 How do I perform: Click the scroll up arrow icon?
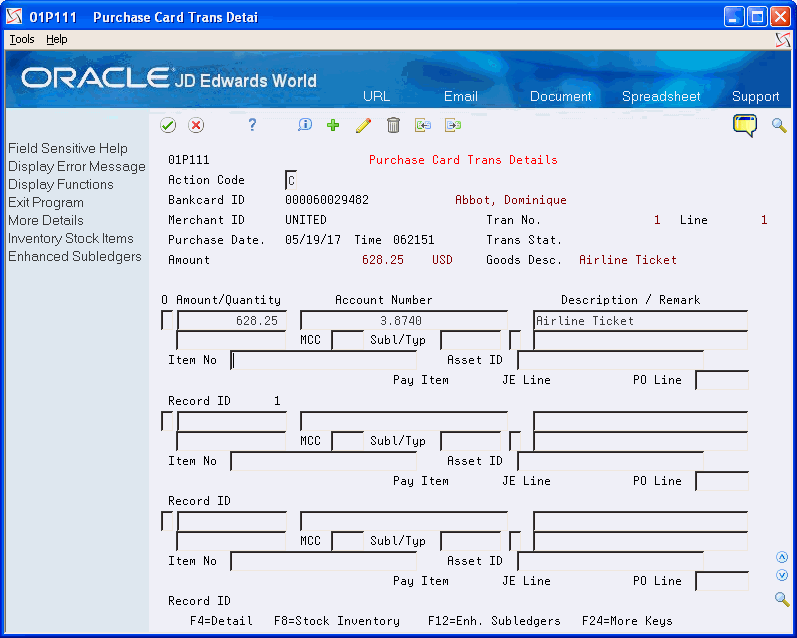click(782, 557)
